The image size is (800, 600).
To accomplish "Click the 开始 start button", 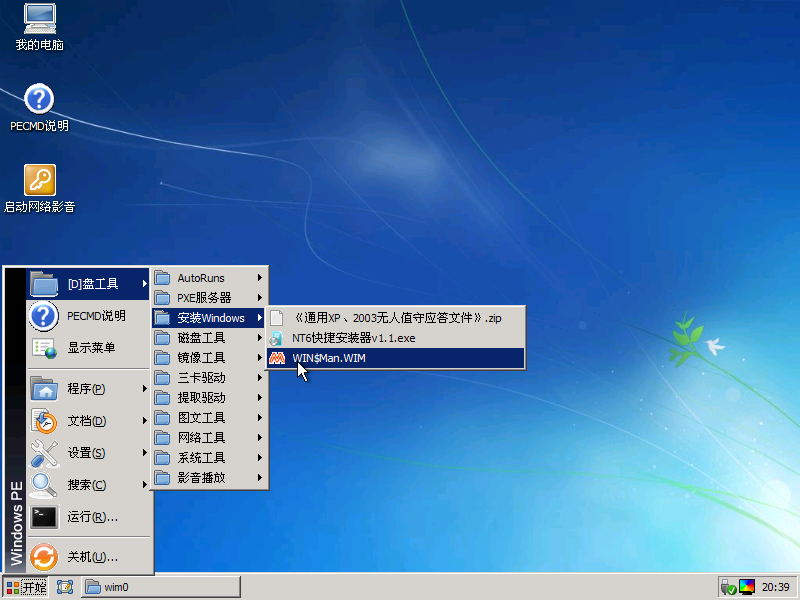I will tap(26, 587).
